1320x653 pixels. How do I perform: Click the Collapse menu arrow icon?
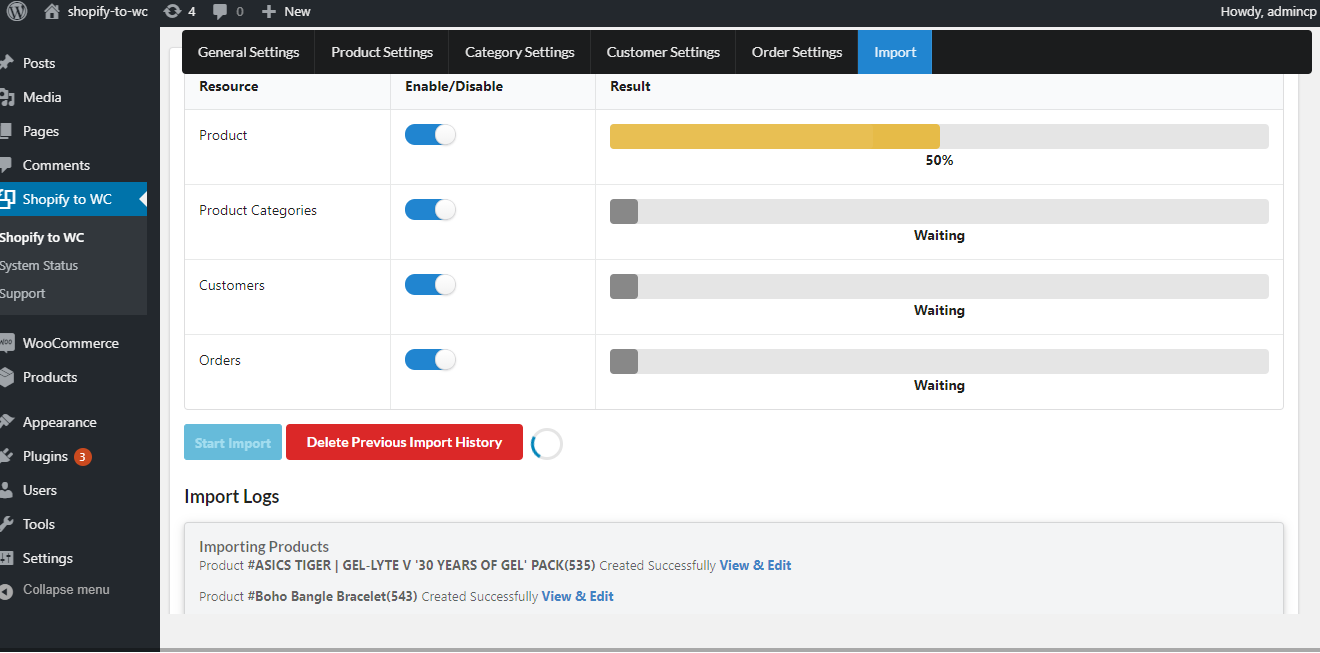(6, 590)
